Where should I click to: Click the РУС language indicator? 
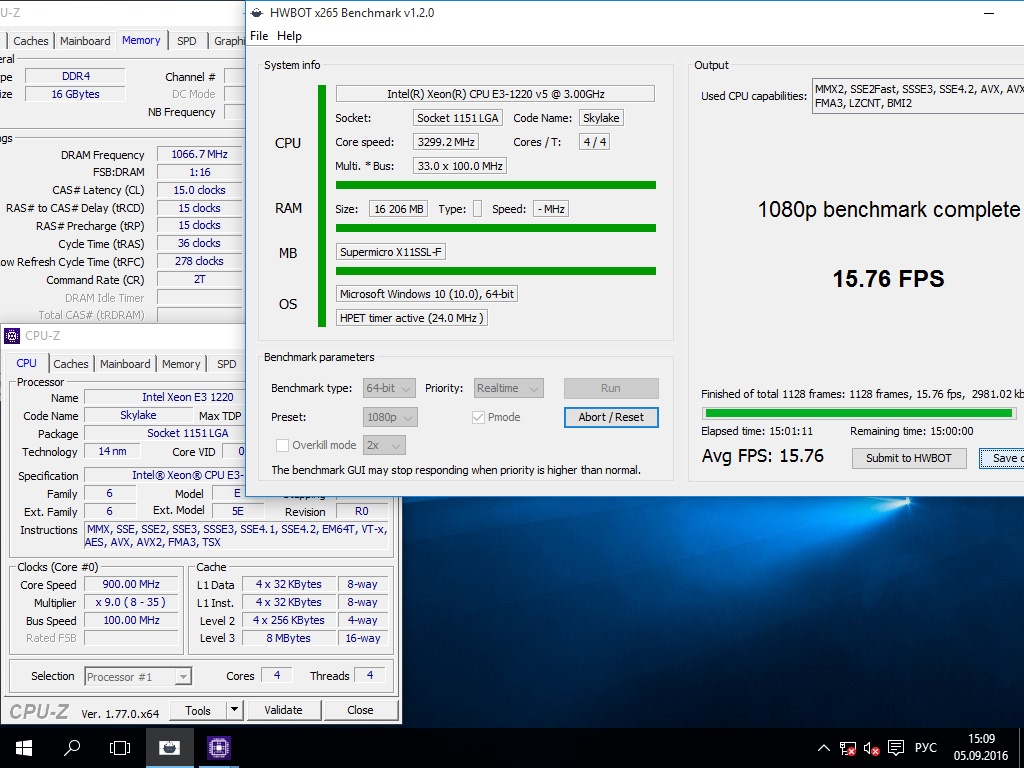click(925, 748)
